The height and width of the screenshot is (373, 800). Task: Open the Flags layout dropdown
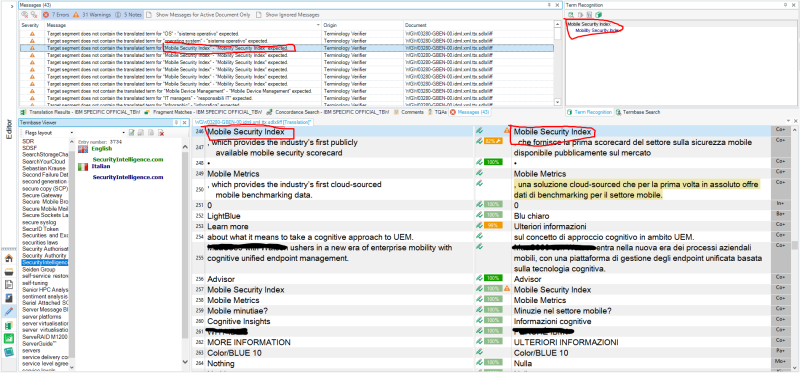[x=72, y=133]
